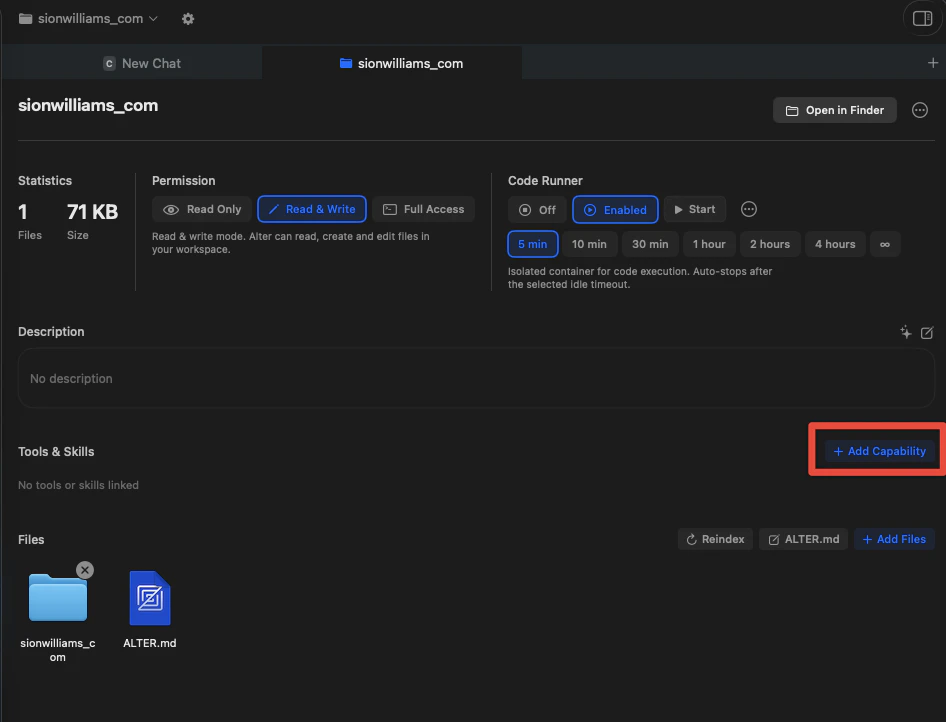The width and height of the screenshot is (946, 722).
Task: Select 2 hours idle timeout
Action: 770,244
